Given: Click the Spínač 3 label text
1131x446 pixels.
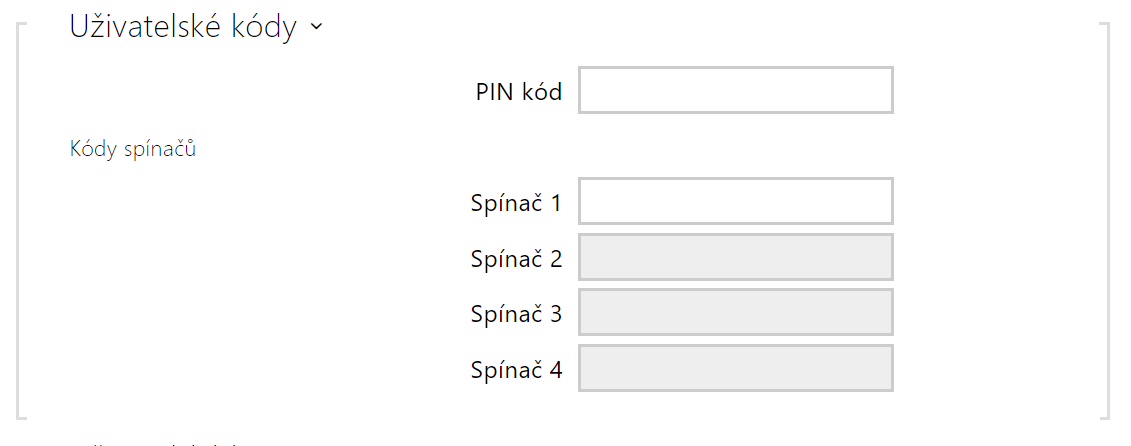Looking at the screenshot, I should tap(516, 314).
